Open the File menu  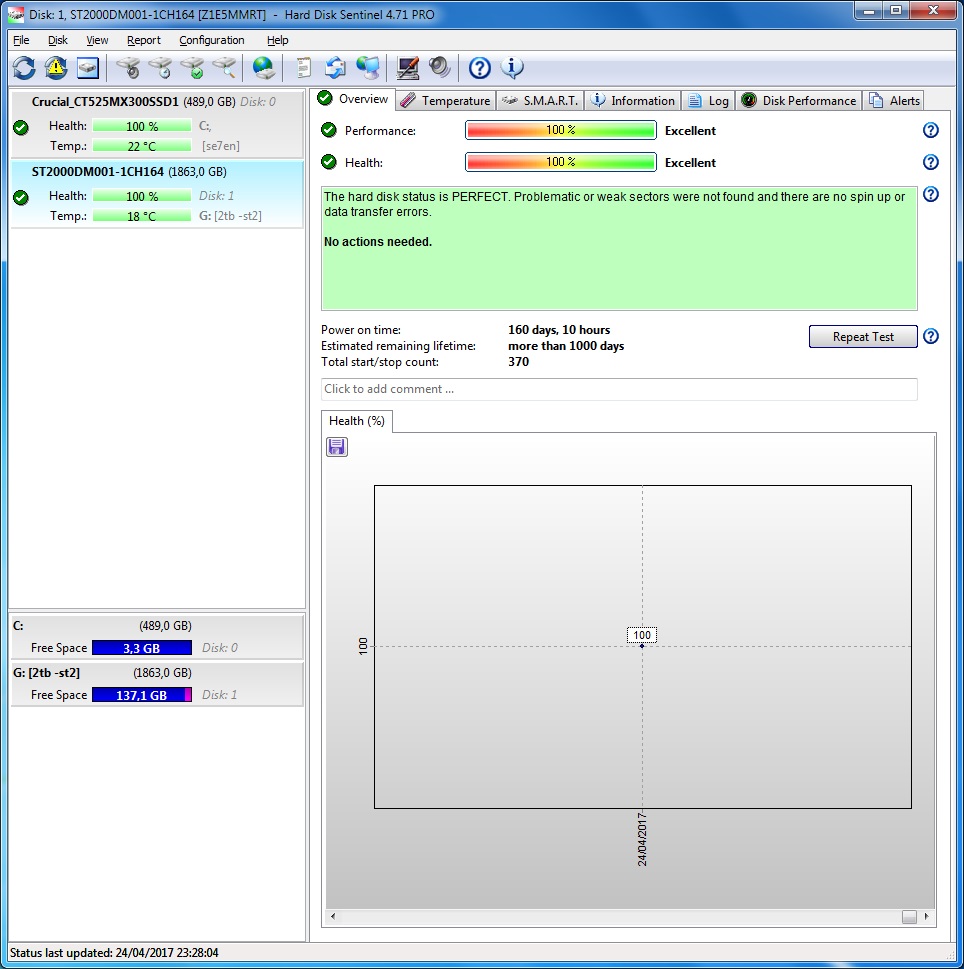point(21,40)
